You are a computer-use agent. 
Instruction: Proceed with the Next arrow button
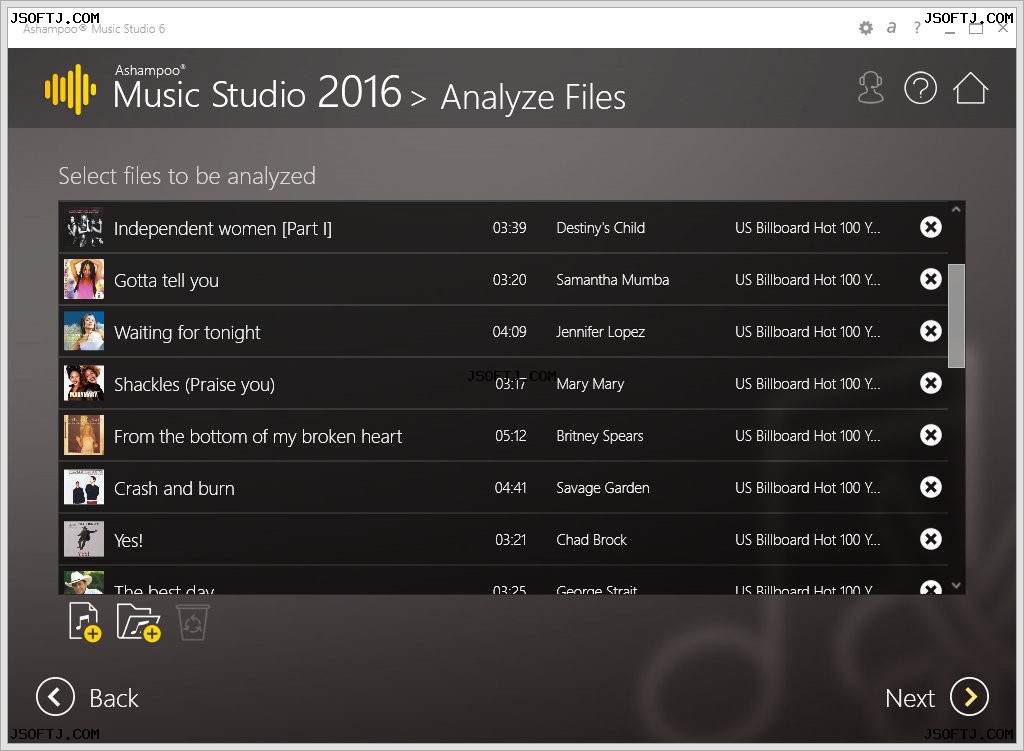[969, 697]
